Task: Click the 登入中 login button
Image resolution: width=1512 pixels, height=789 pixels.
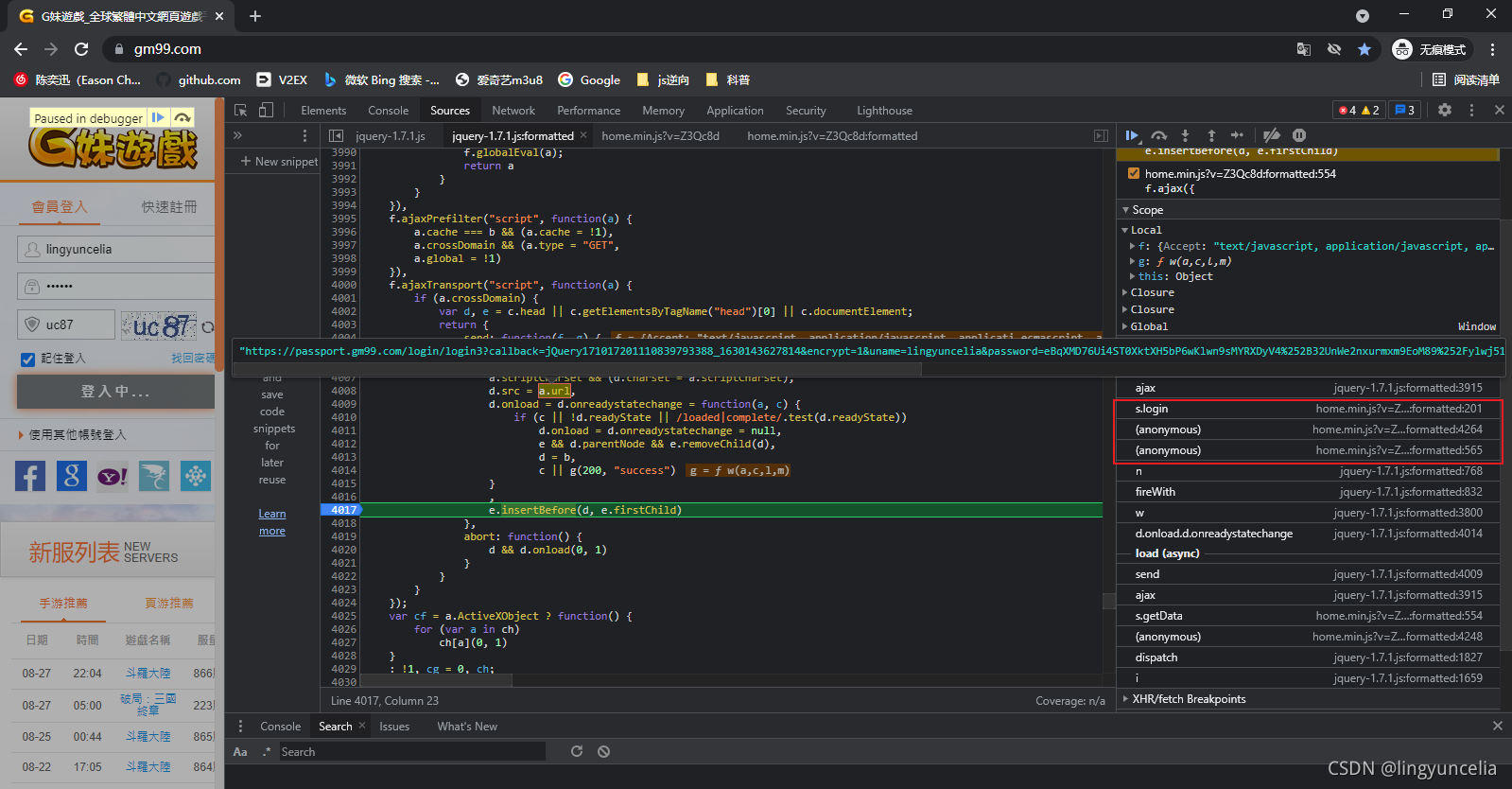Action: tap(115, 392)
